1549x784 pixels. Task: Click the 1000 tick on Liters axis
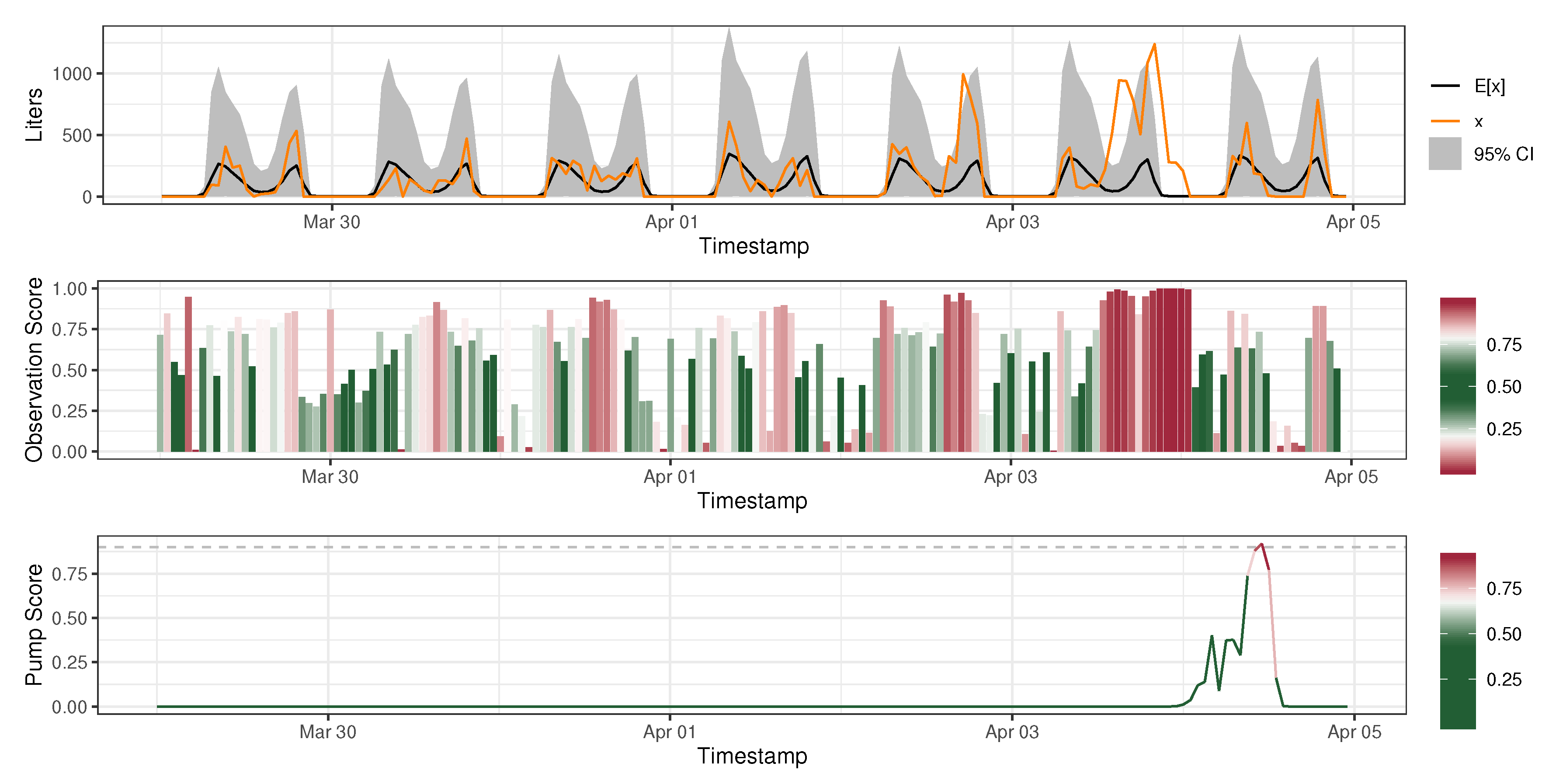72,74
